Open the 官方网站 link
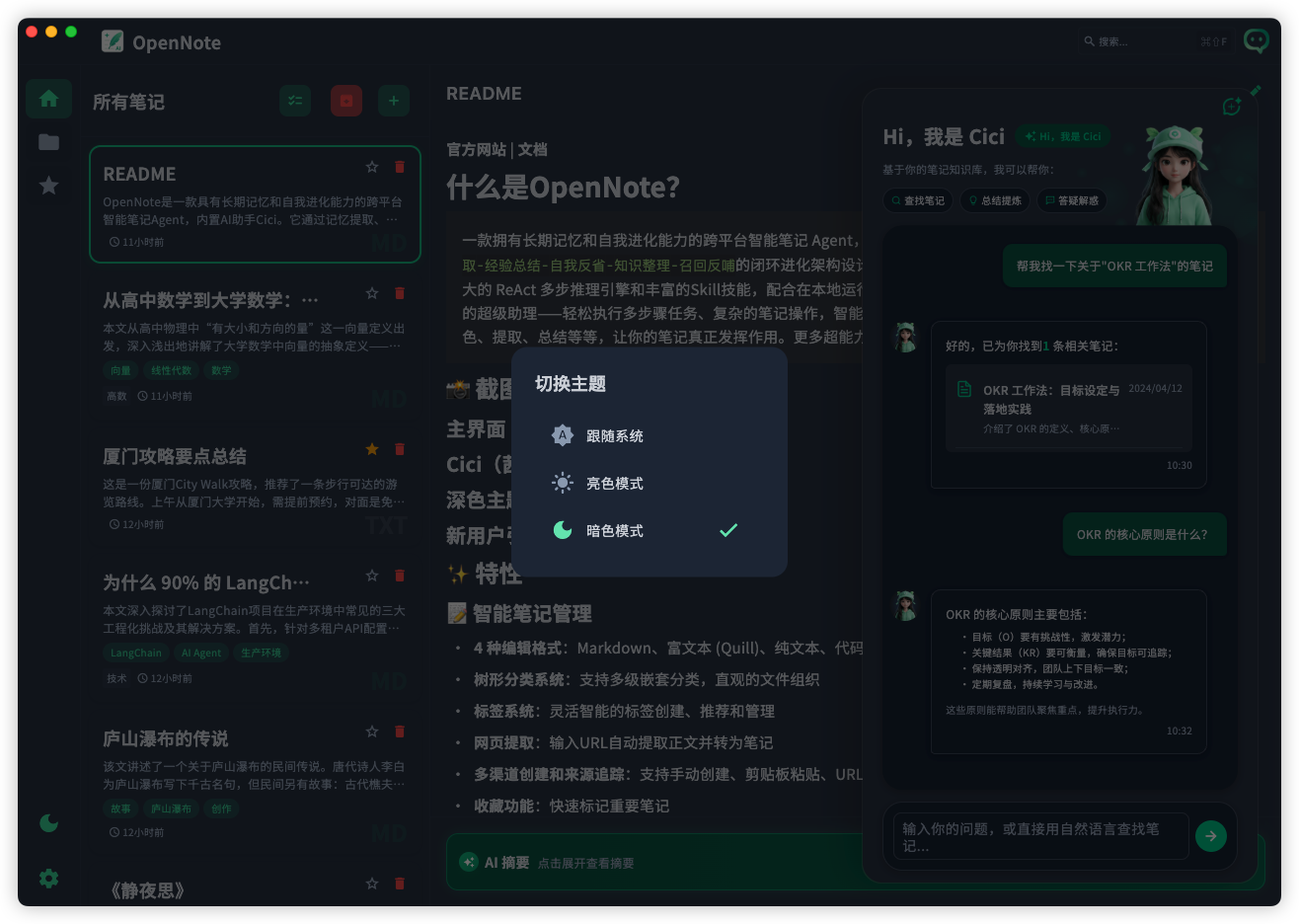Viewport: 1299px width, 924px height. point(477,149)
